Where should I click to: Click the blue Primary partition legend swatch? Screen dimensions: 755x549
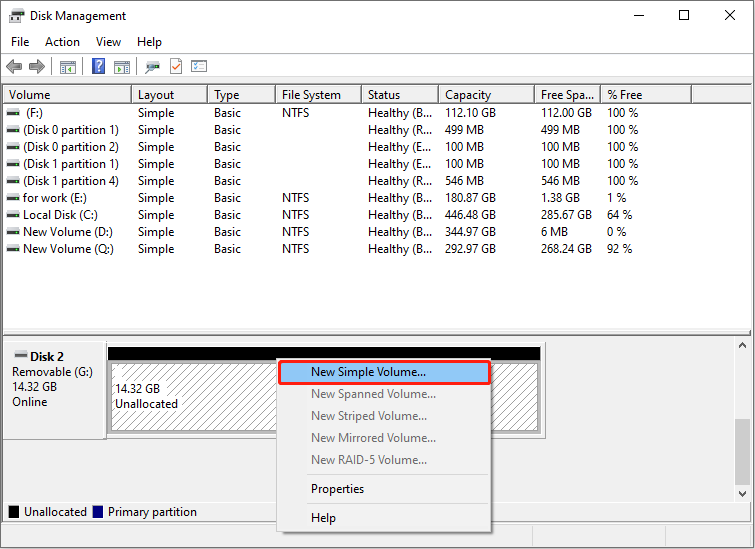click(98, 511)
